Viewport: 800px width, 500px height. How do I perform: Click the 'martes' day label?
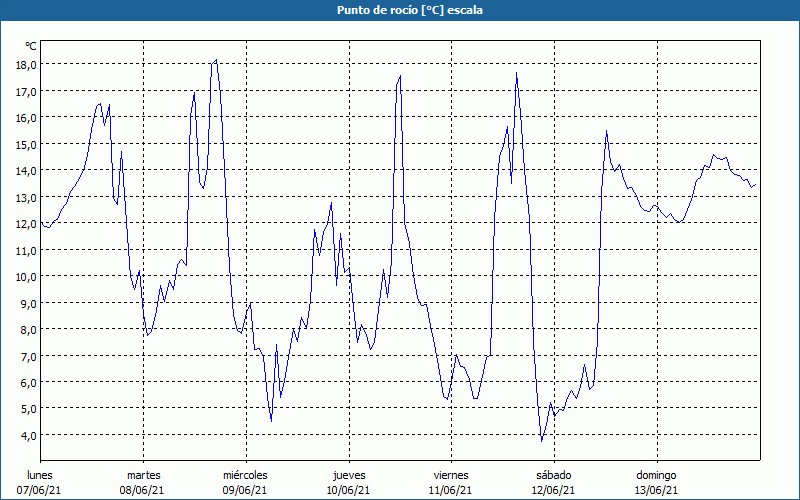pyautogui.click(x=144, y=475)
